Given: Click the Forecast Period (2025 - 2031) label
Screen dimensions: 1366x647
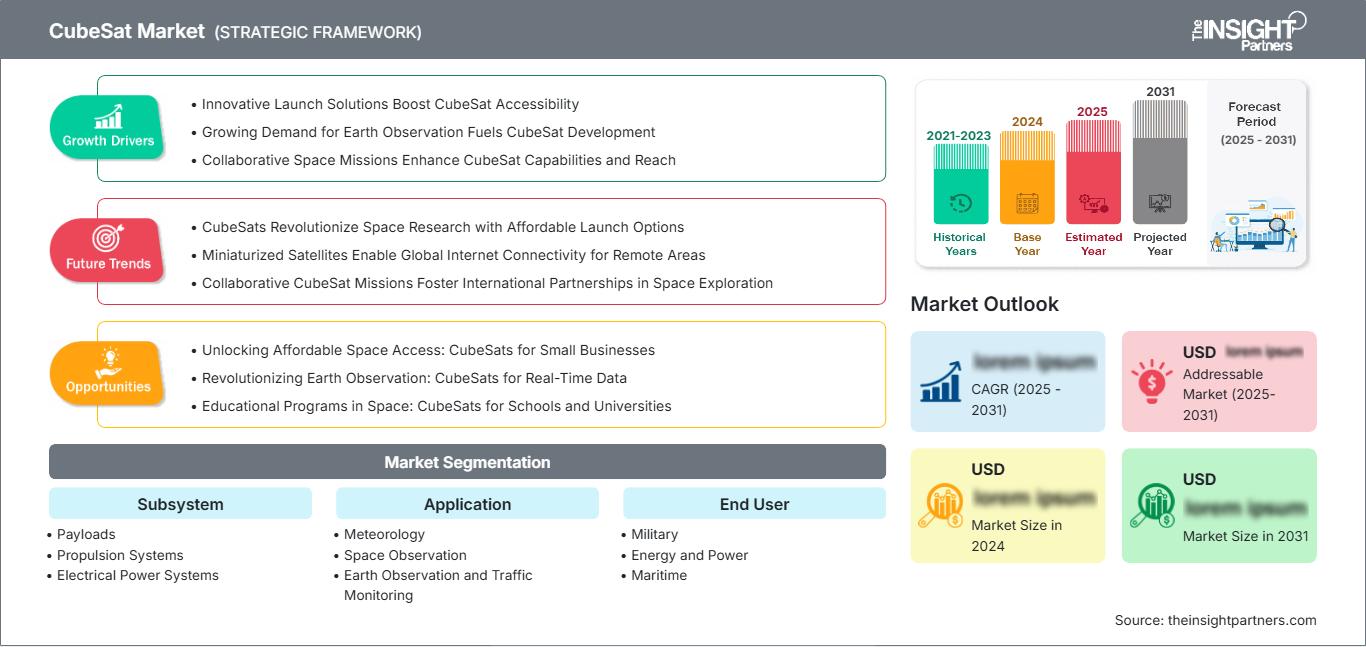Looking at the screenshot, I should click(x=1257, y=122).
